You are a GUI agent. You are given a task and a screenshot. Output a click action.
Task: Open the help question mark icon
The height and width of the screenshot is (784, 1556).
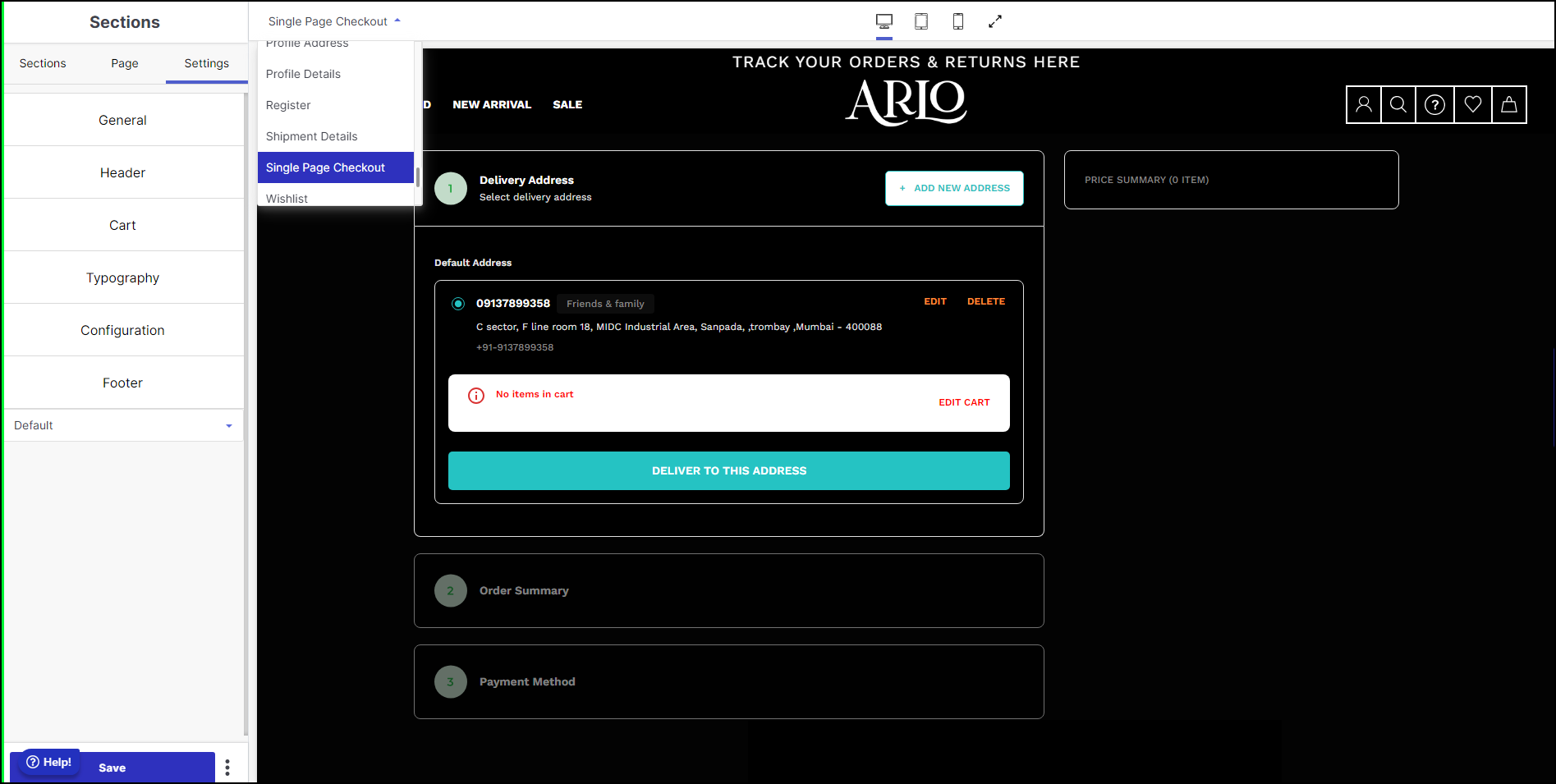pyautogui.click(x=1434, y=104)
